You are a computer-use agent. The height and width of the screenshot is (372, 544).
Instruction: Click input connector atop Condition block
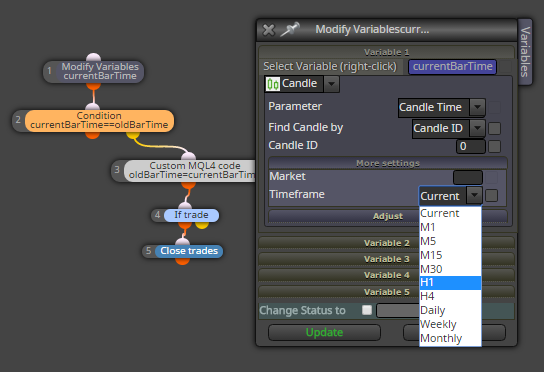click(93, 107)
